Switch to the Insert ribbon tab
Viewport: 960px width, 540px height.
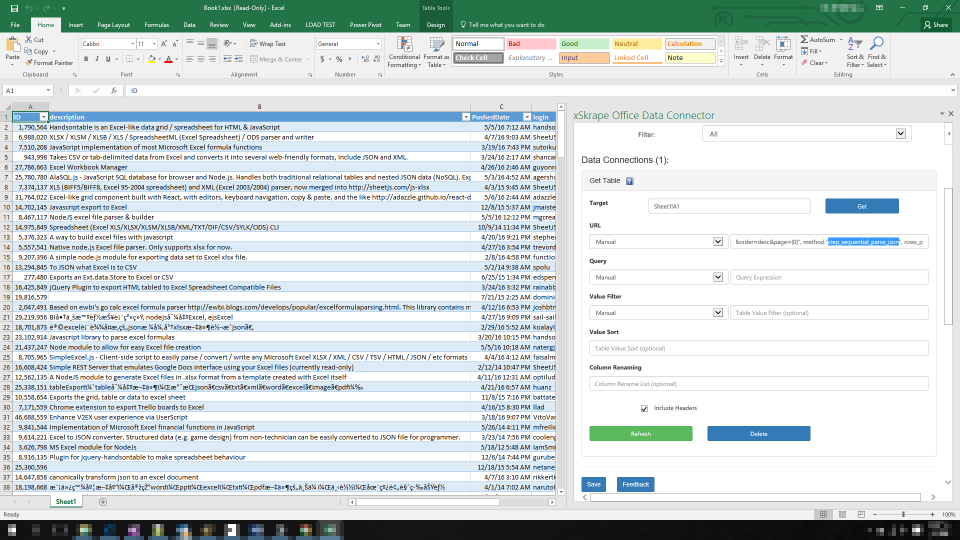click(x=75, y=25)
